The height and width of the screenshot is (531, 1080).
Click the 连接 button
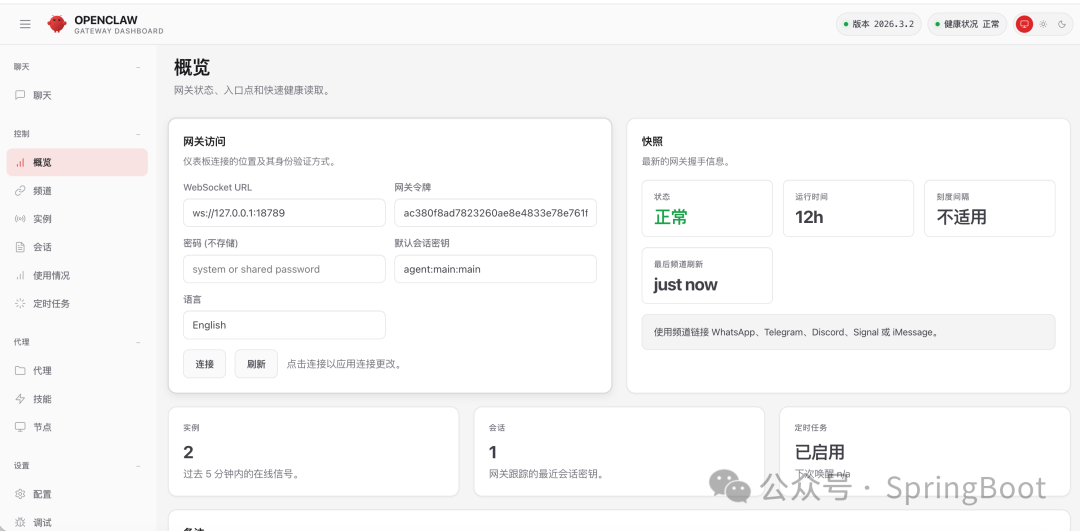205,364
